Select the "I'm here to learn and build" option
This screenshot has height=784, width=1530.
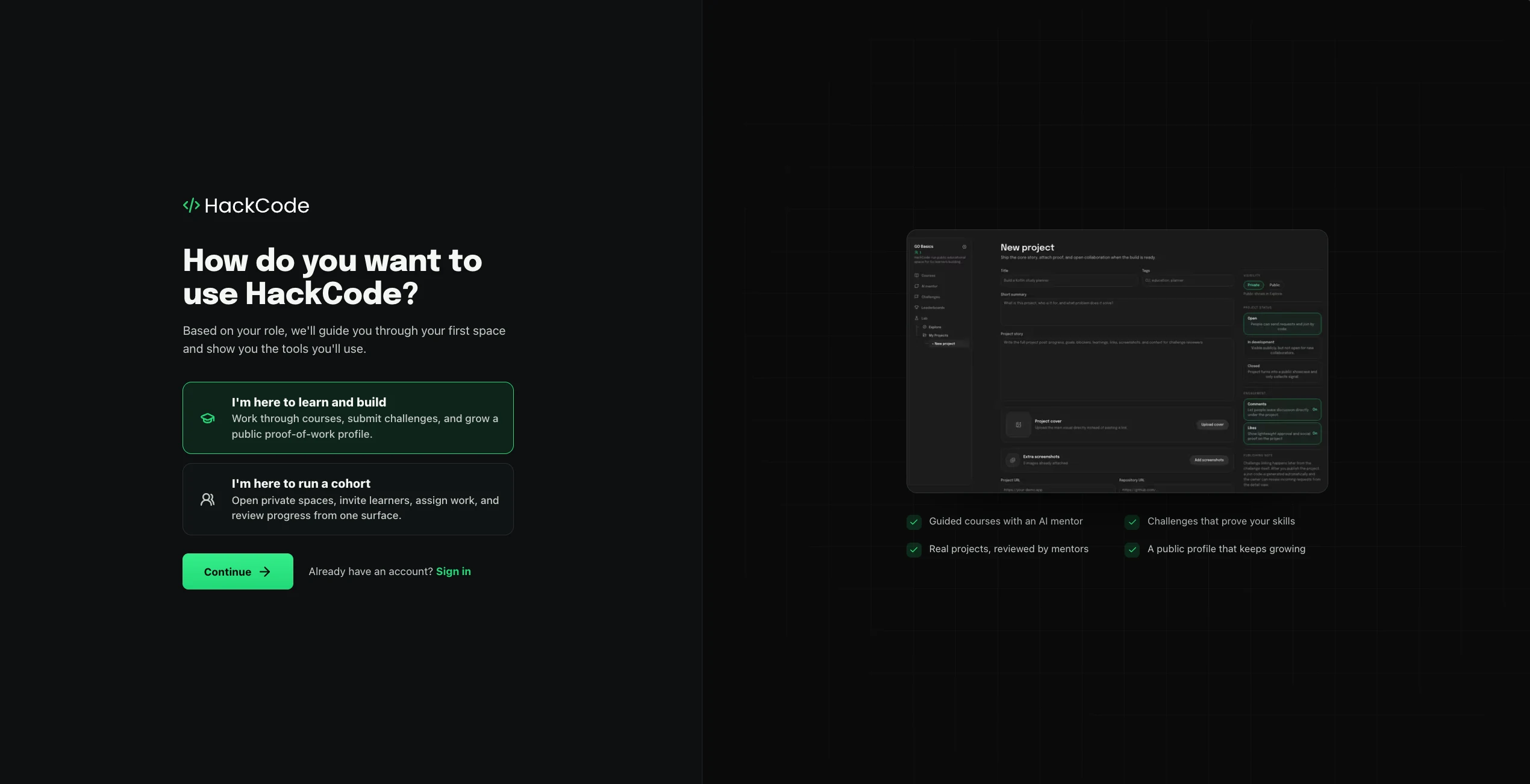348,418
